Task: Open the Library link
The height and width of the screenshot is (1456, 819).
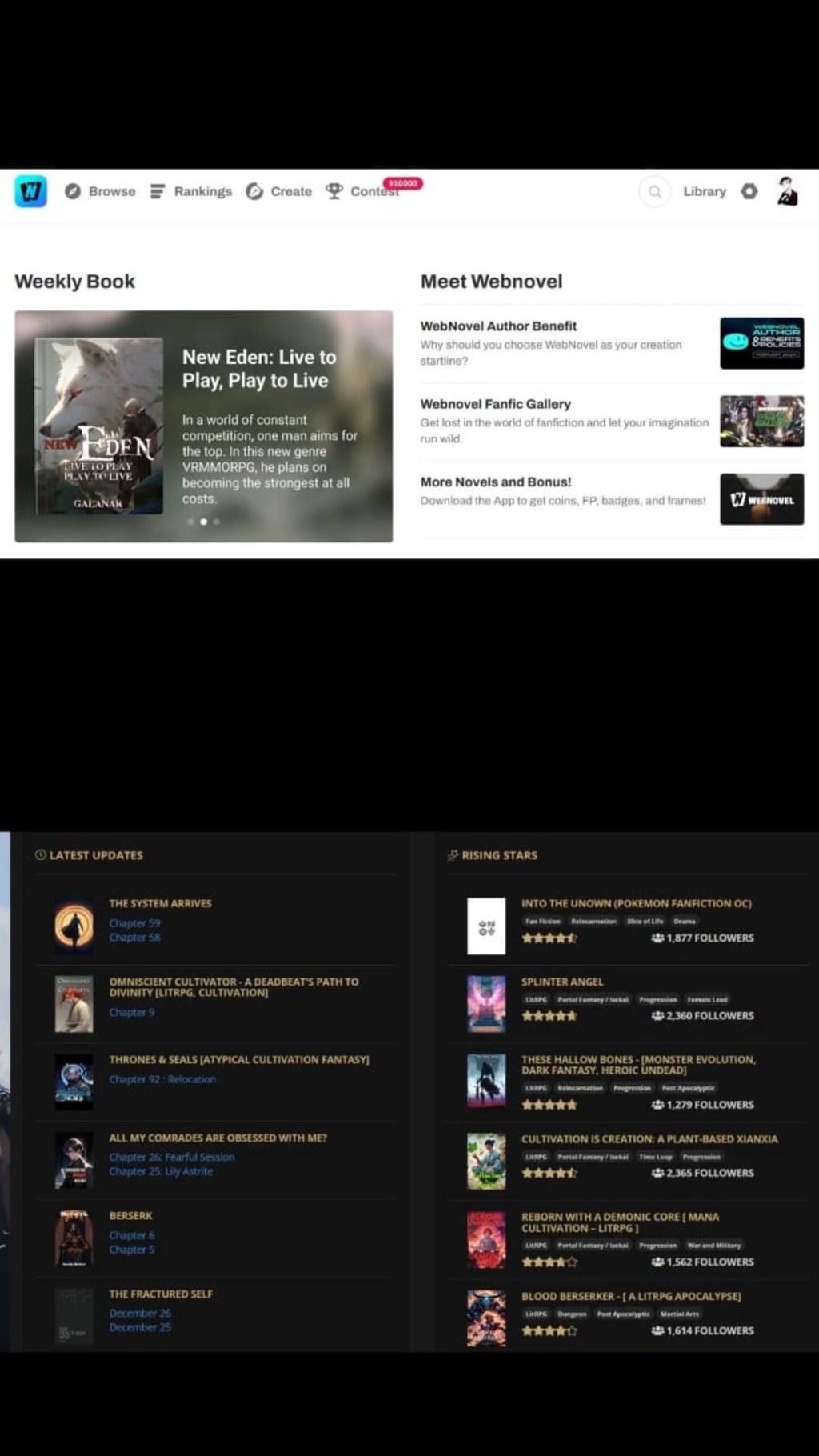Action: [705, 191]
